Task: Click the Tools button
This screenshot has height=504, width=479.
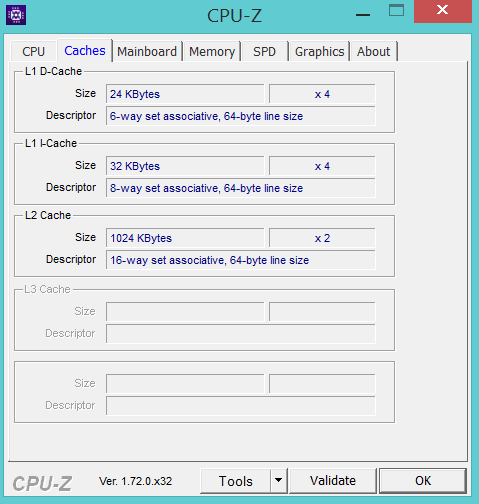Action: tap(236, 481)
